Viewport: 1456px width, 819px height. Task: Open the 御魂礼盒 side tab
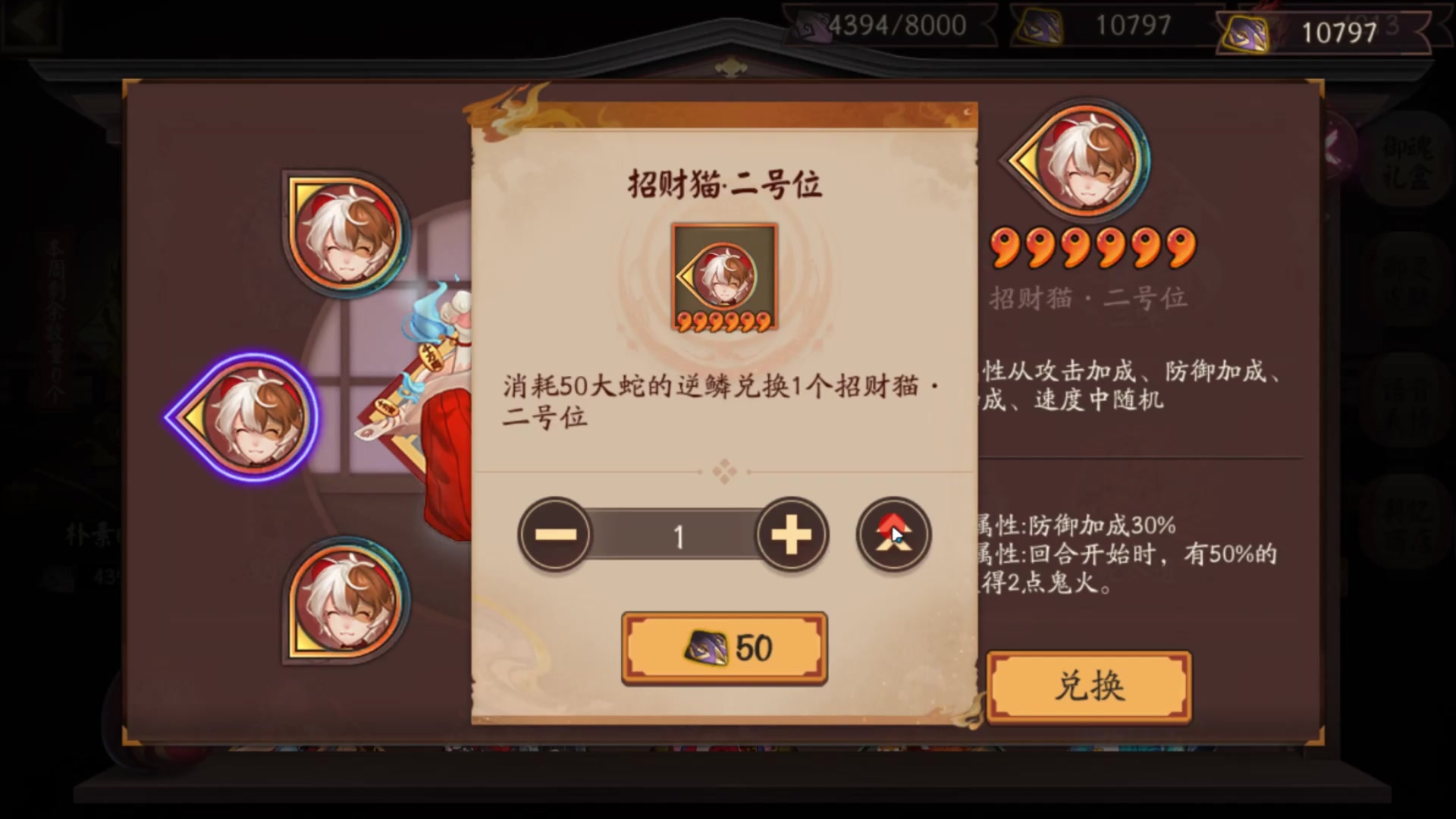pyautogui.click(x=1407, y=162)
